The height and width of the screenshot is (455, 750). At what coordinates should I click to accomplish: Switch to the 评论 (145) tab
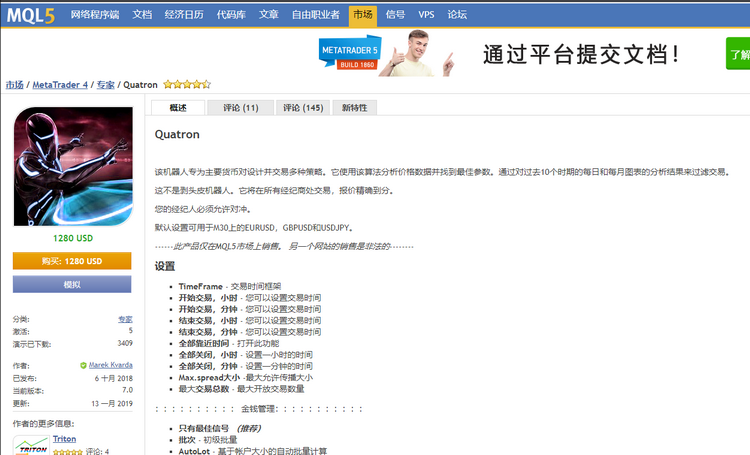pyautogui.click(x=303, y=108)
